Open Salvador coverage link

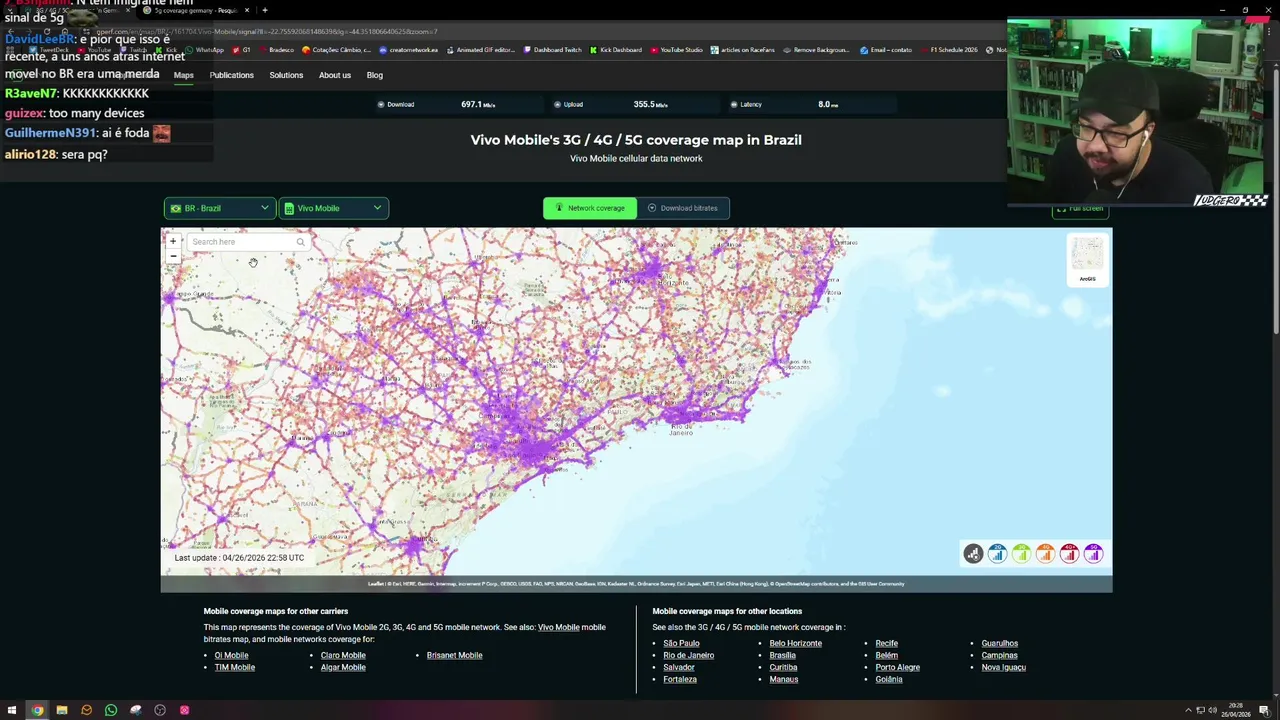679,667
